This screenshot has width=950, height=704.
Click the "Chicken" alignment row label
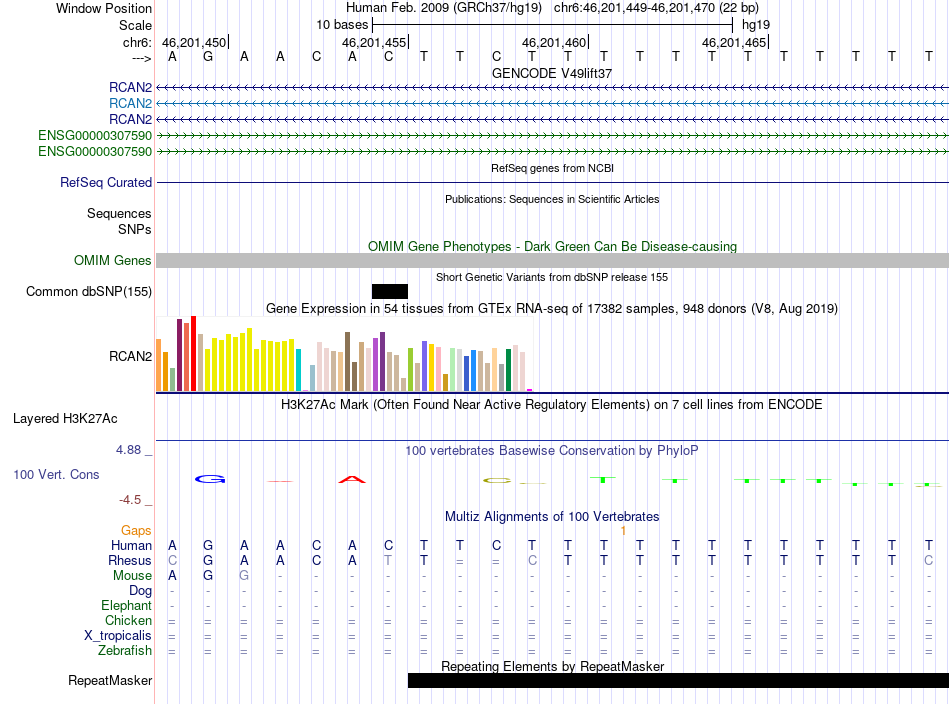tap(128, 620)
